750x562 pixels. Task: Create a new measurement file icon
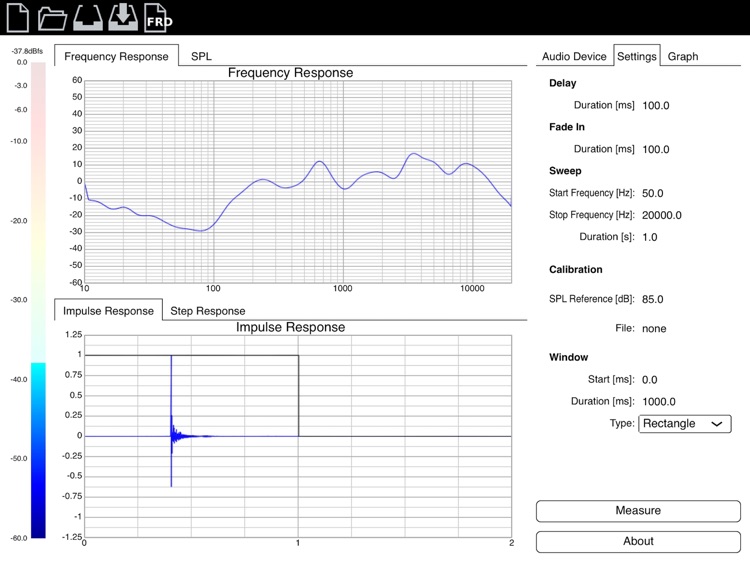click(x=18, y=17)
